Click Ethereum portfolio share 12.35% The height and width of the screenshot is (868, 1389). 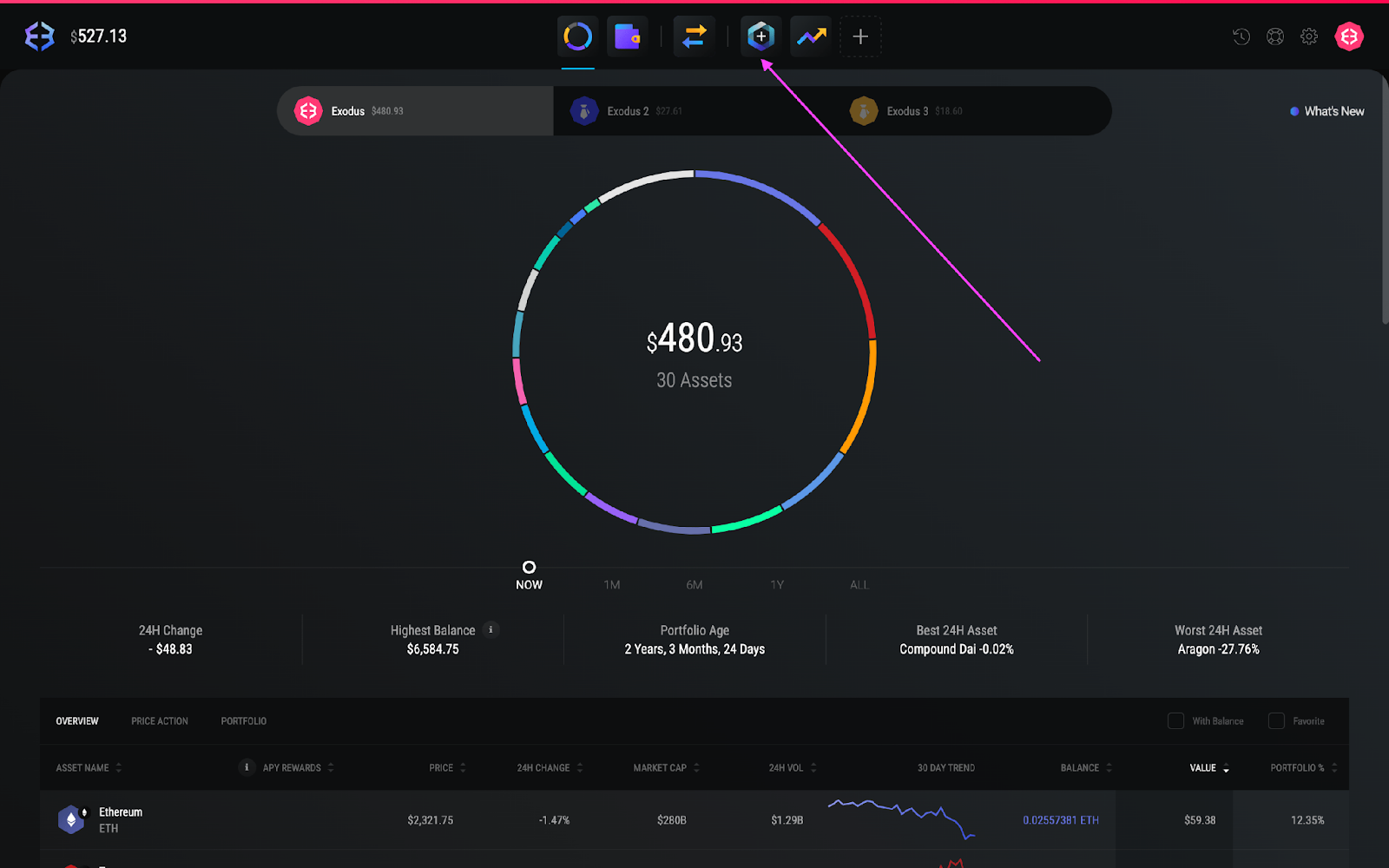[1307, 820]
